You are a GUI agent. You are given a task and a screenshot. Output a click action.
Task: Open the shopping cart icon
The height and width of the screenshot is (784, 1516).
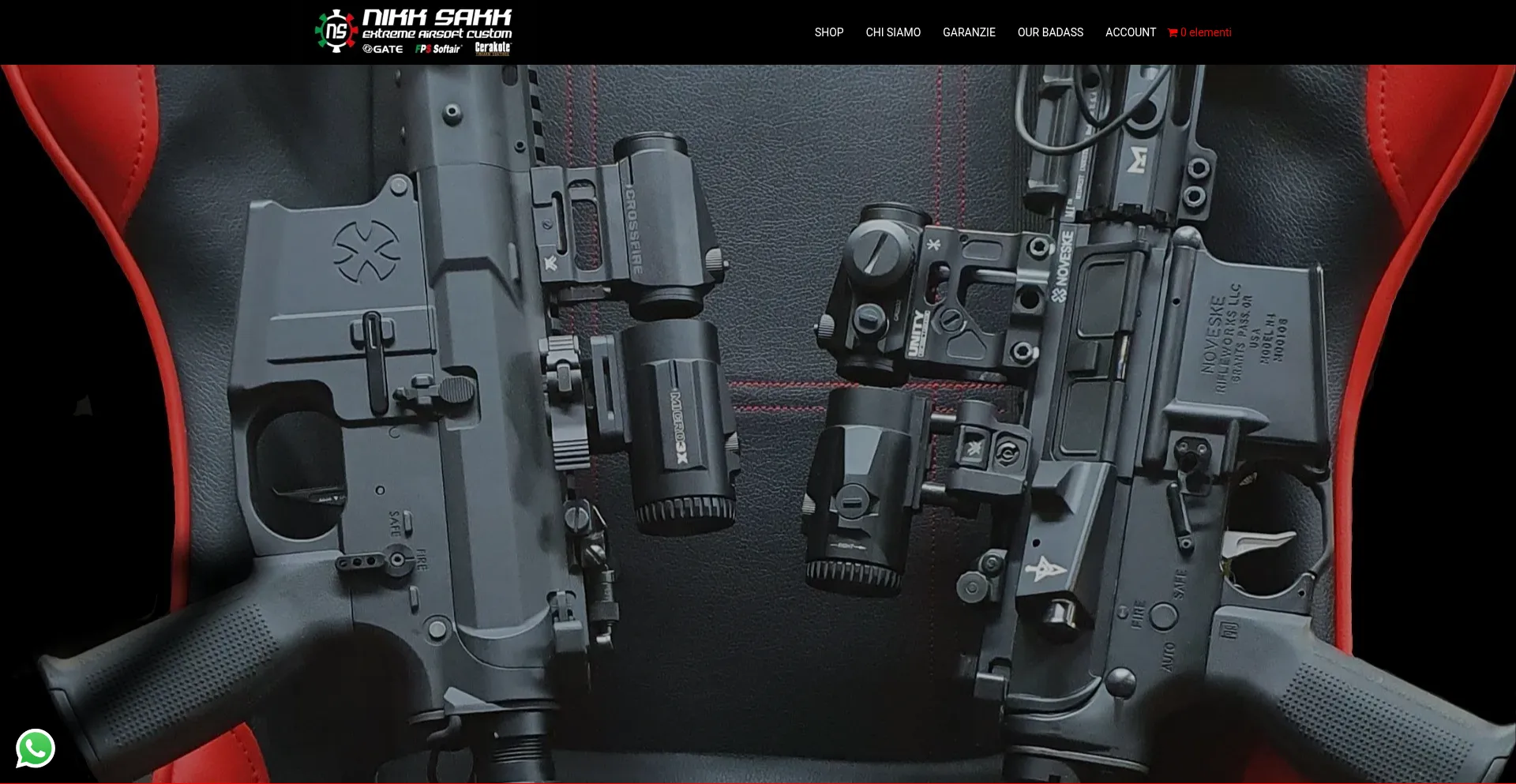coord(1173,32)
